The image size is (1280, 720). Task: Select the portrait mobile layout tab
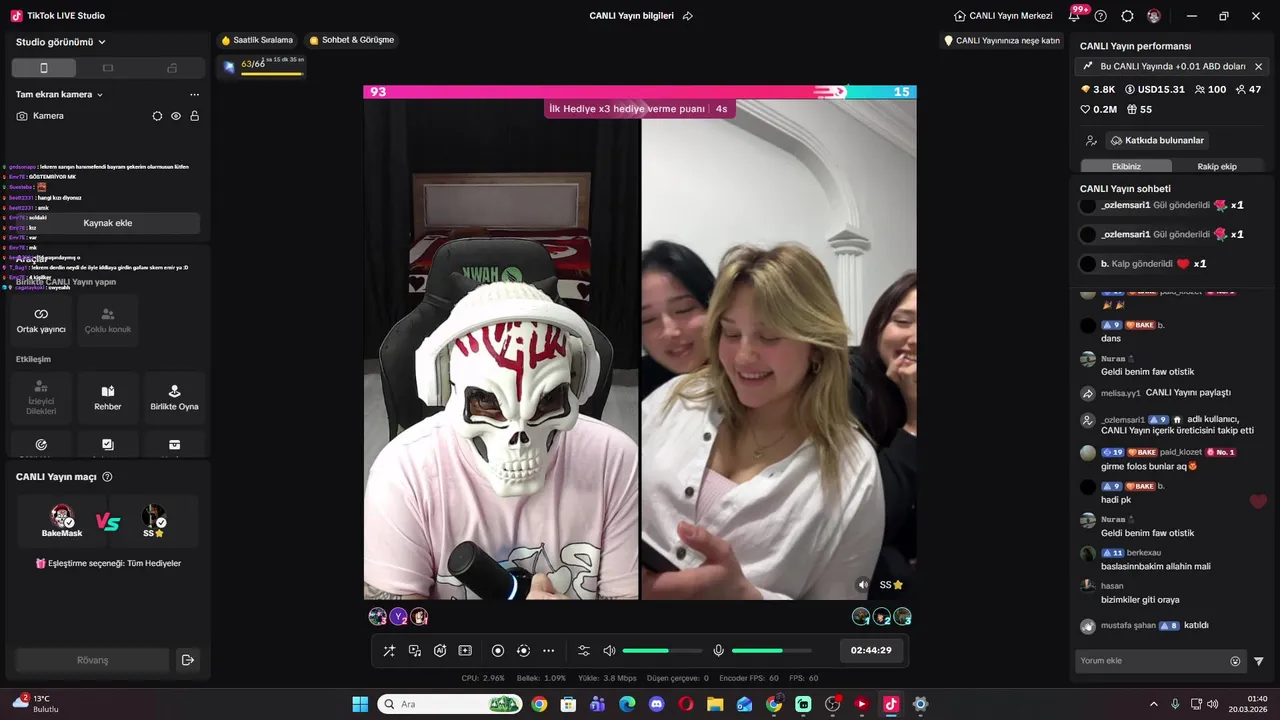pyautogui.click(x=43, y=68)
